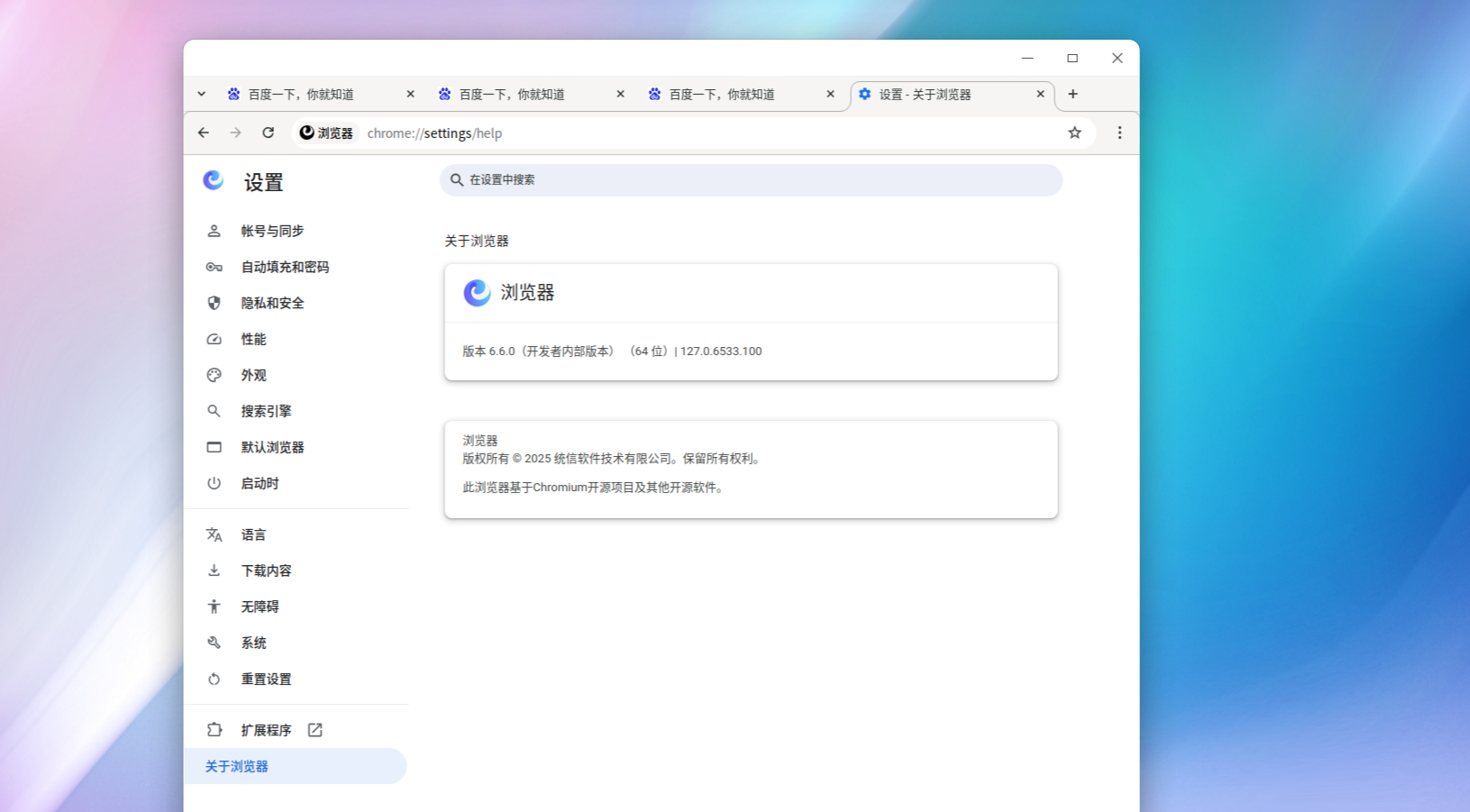
Task: Open a new tab with the plus button
Action: coord(1073,94)
